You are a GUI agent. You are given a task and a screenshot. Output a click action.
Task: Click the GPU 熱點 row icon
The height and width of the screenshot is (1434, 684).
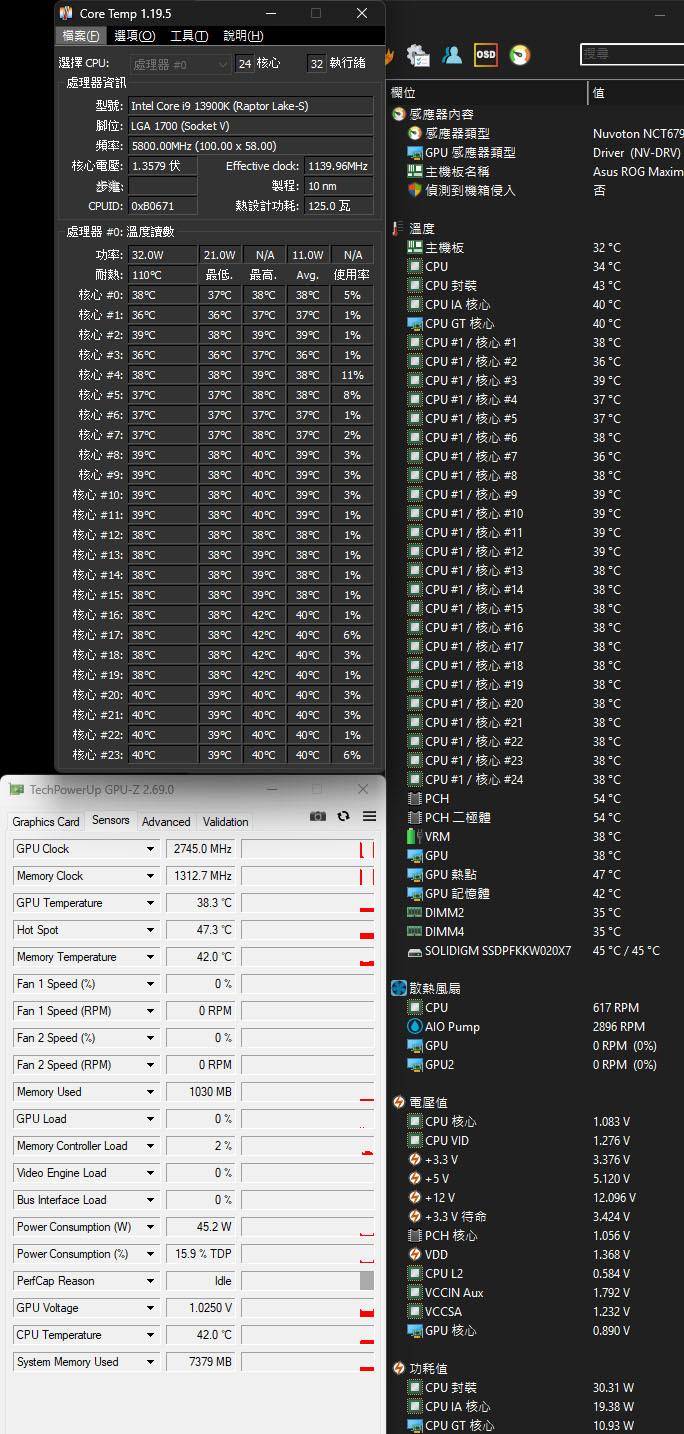click(x=415, y=874)
